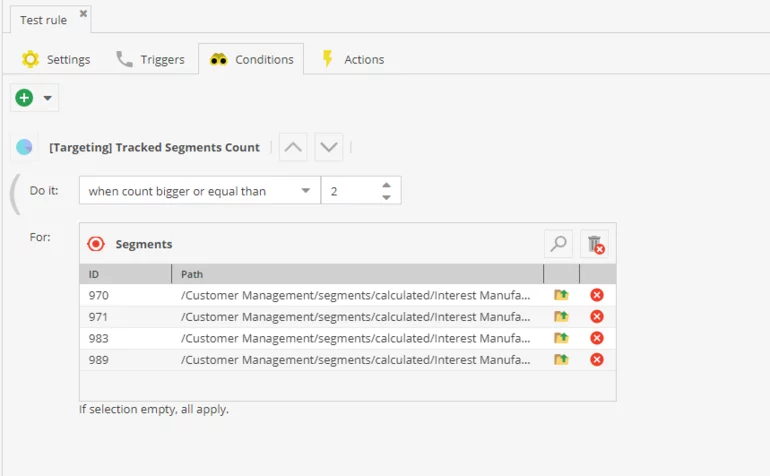Decrease the count with the down stepper
770x476 pixels.
[x=386, y=197]
